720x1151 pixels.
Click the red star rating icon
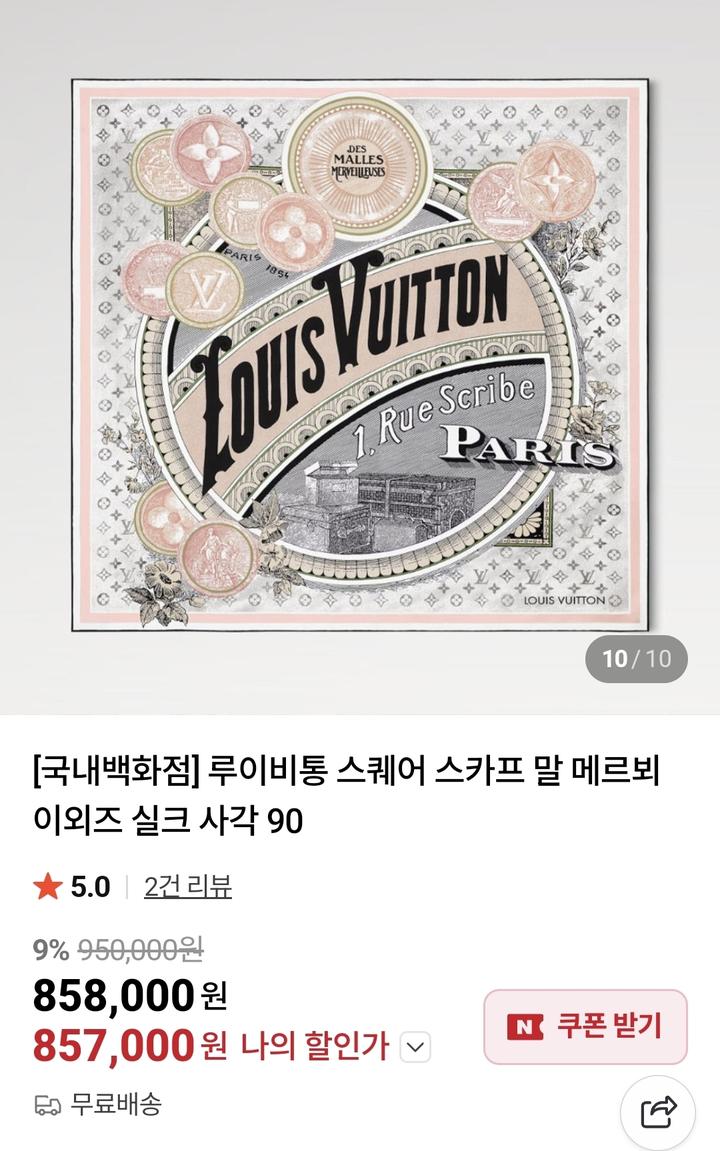click(x=48, y=887)
